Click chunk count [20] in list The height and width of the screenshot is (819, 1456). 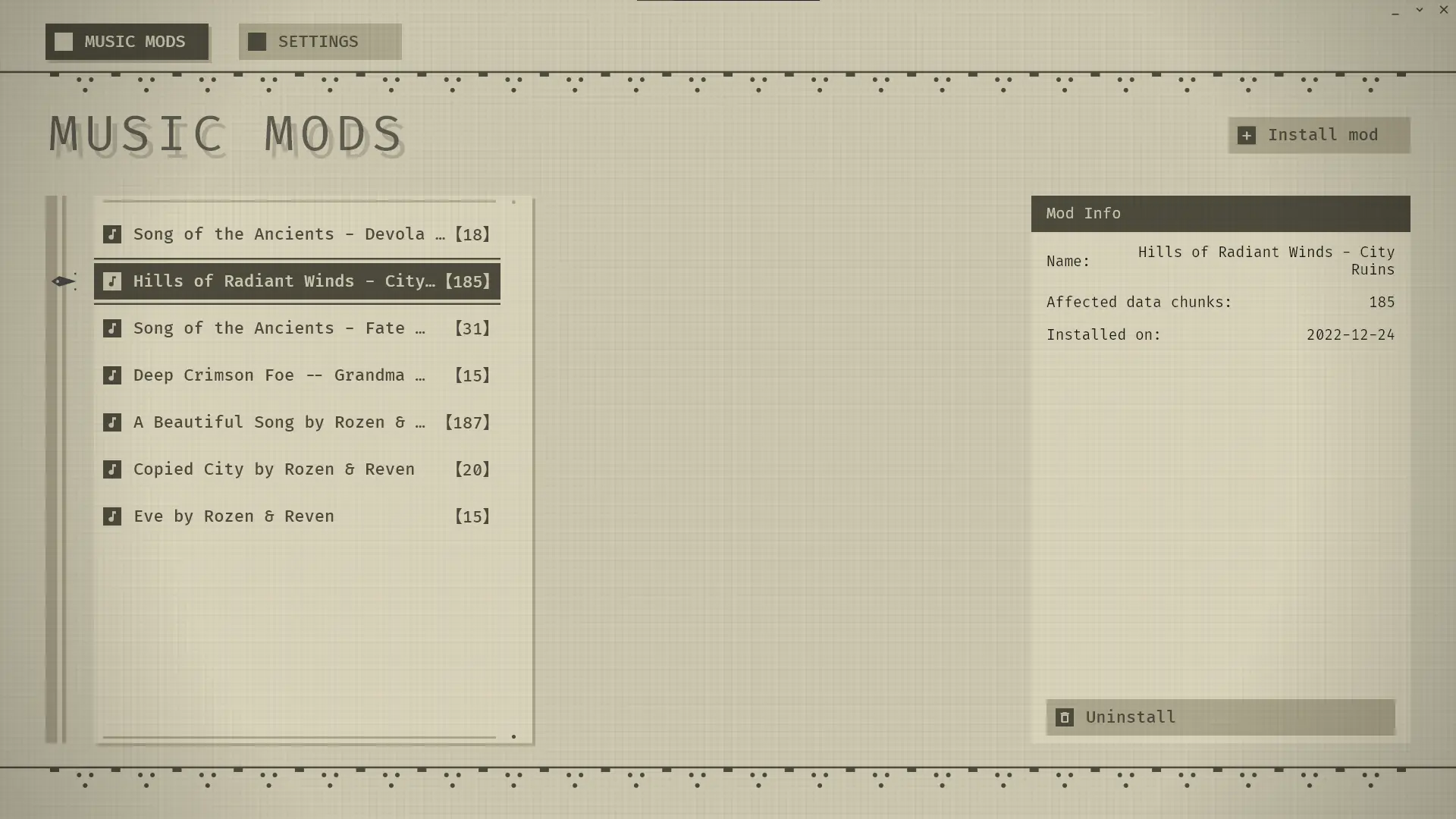pyautogui.click(x=472, y=469)
